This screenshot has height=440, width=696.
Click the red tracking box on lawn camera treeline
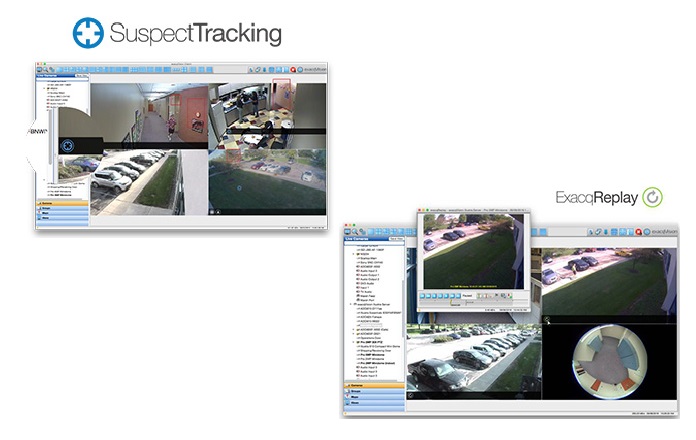pyautogui.click(x=233, y=156)
